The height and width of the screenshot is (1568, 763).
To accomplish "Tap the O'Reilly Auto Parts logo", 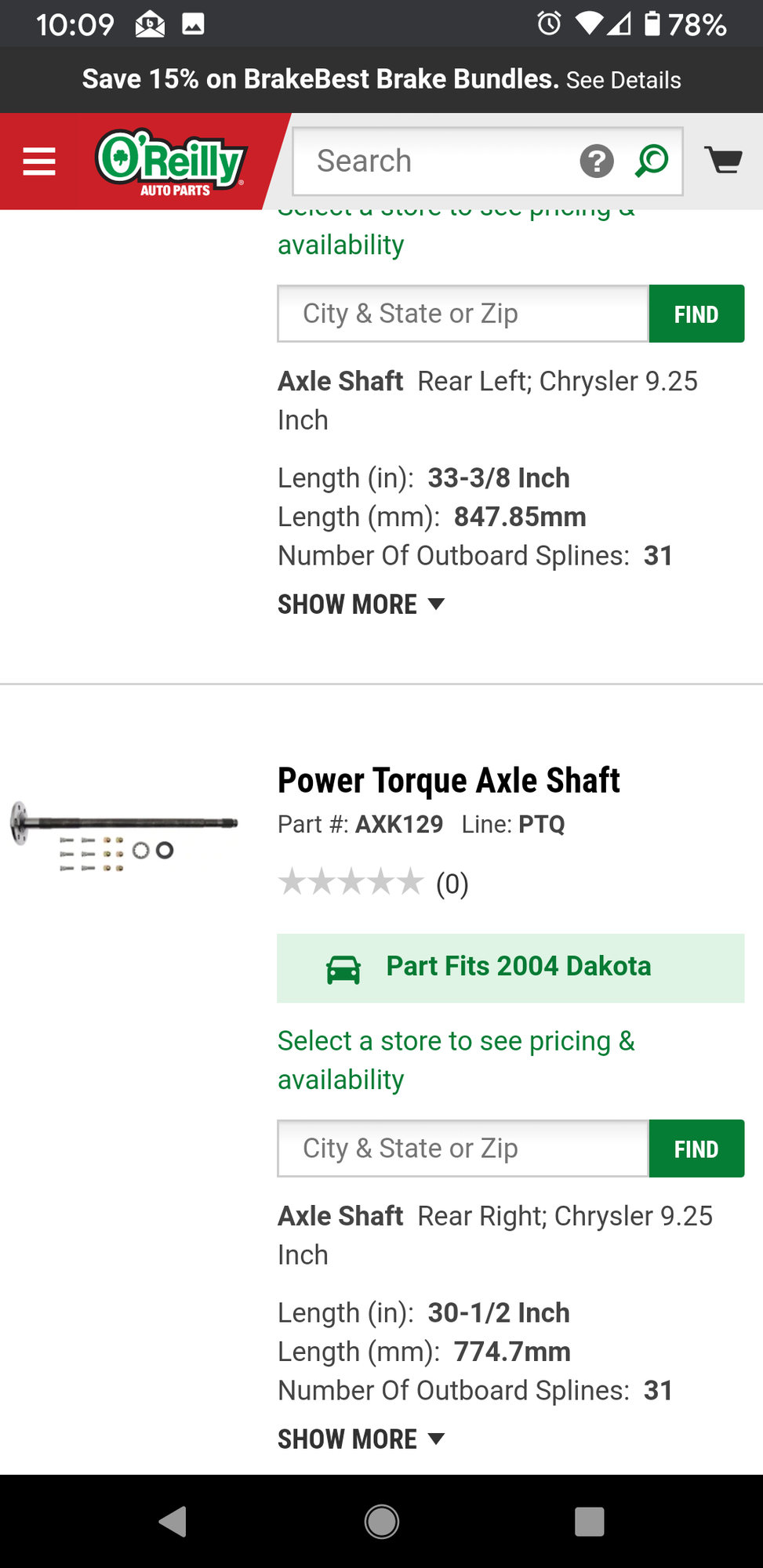I will pos(171,162).
